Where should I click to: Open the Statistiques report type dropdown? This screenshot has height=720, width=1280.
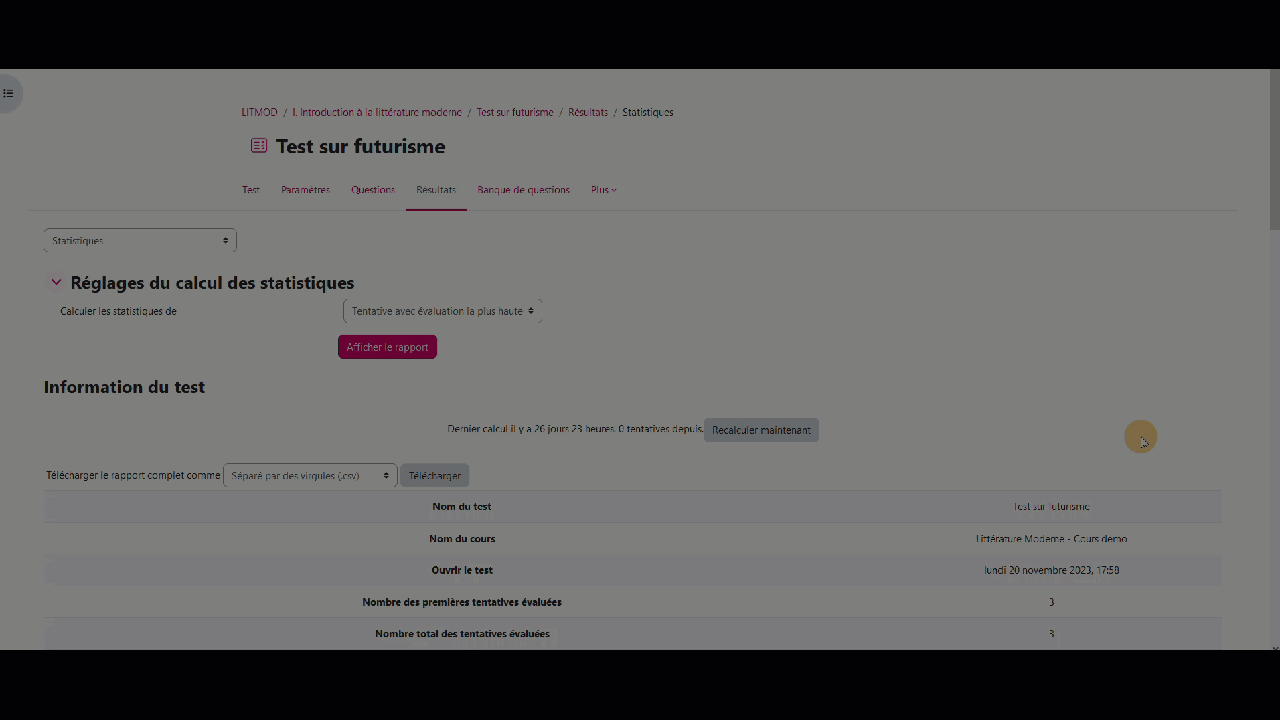(140, 241)
